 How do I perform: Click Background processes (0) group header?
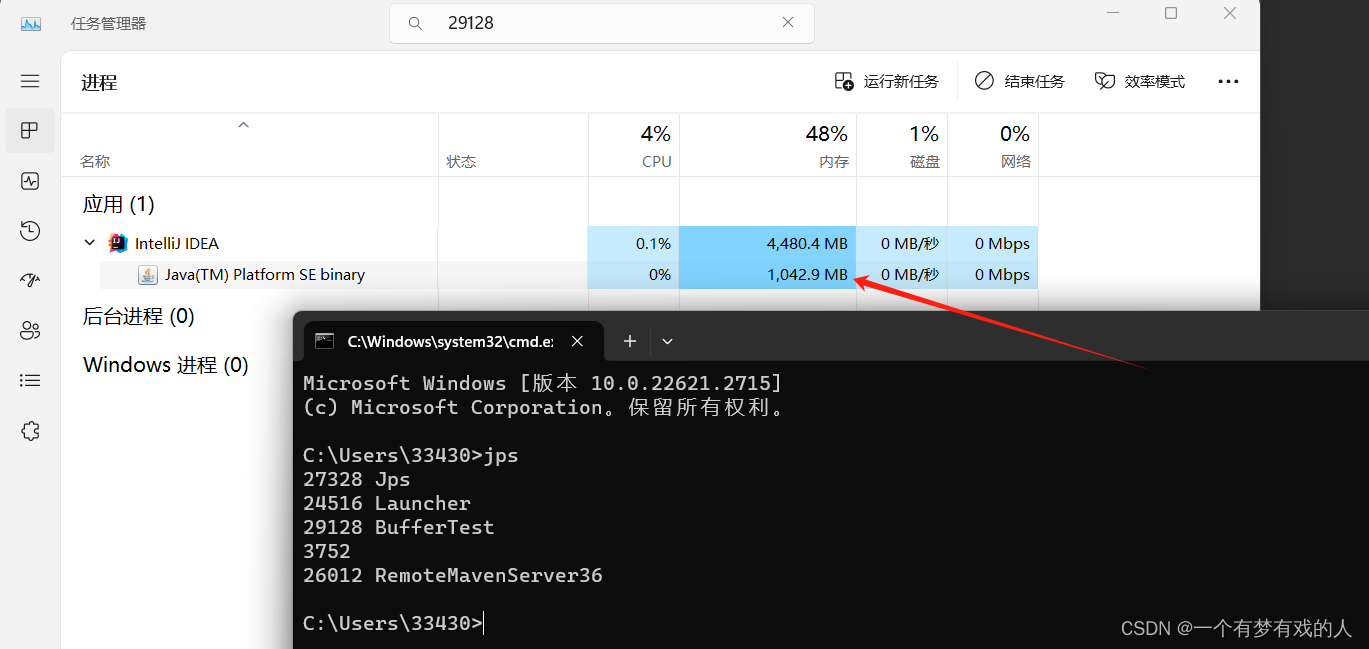(x=138, y=316)
